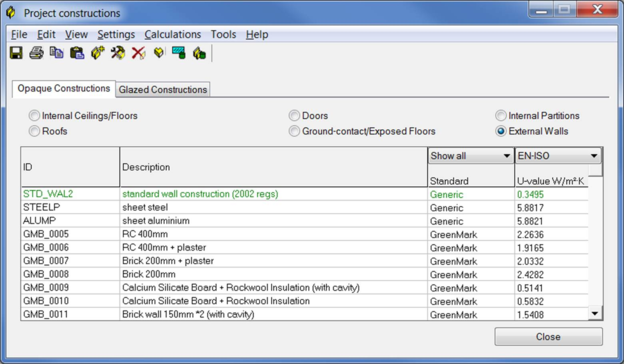Image resolution: width=624 pixels, height=364 pixels.
Task: Switch to Glazed Constructions tab
Action: coord(163,90)
